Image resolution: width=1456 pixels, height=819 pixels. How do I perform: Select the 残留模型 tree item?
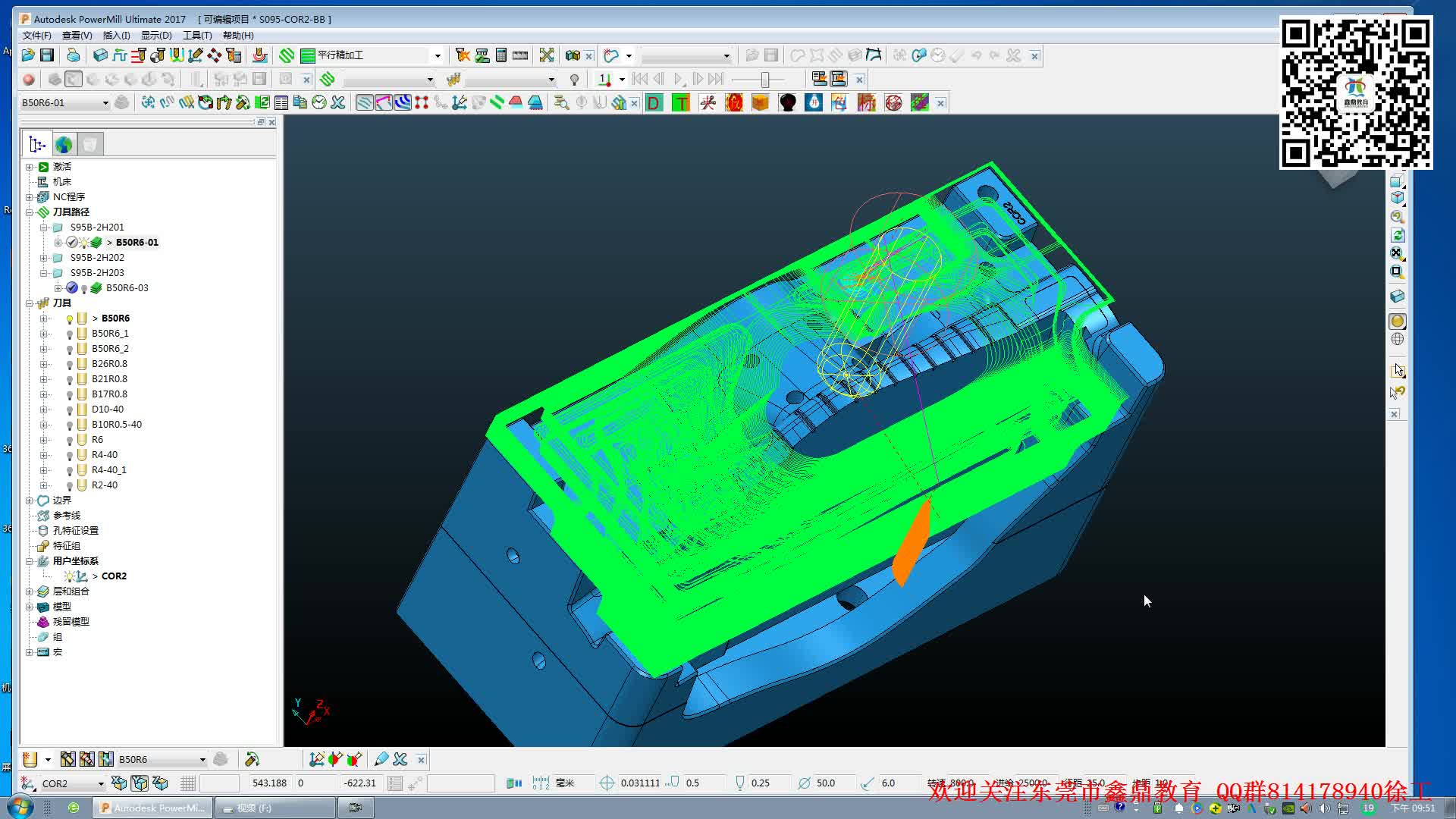(x=71, y=622)
